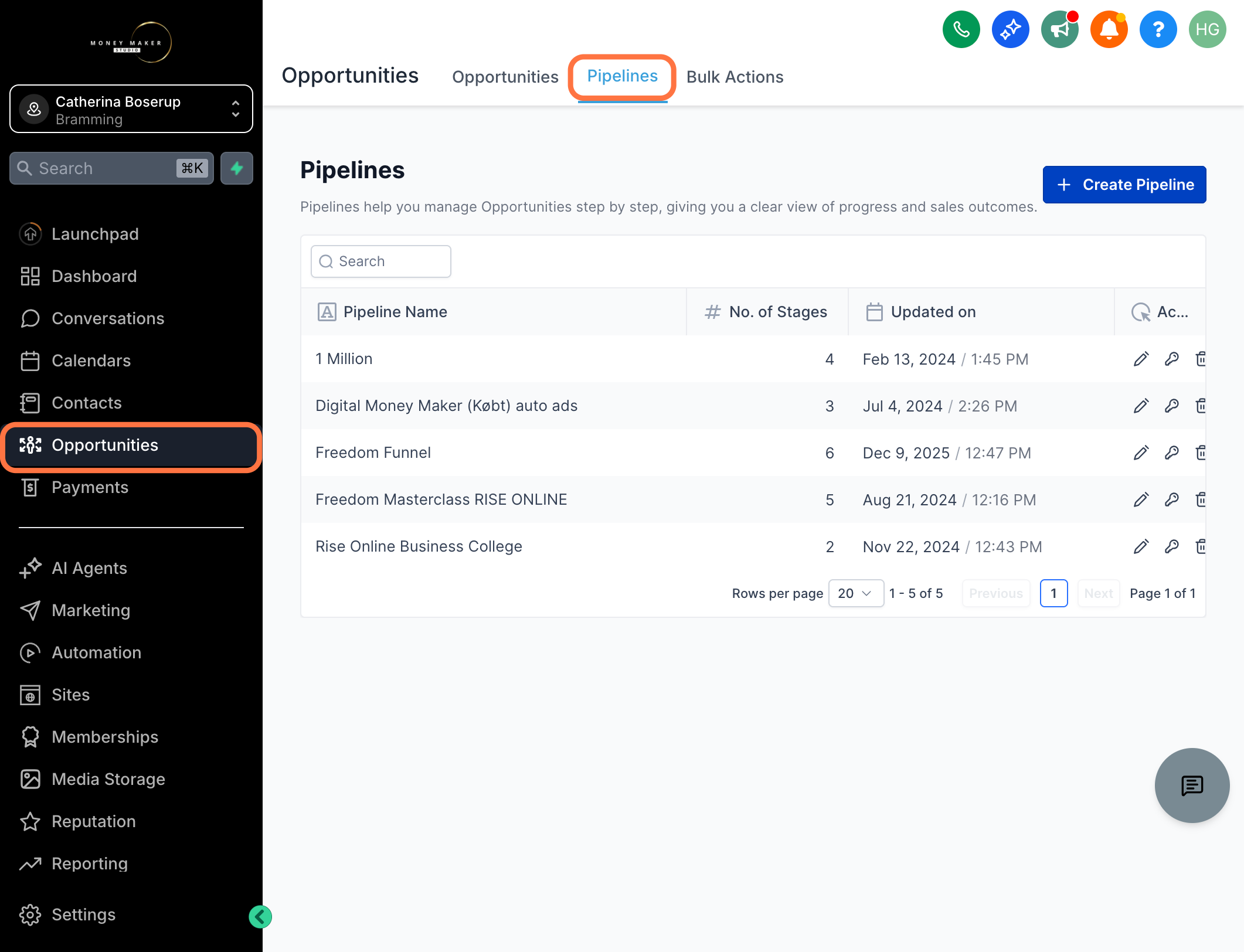Collapse the sidebar with green arrow
Viewport: 1244px width, 952px height.
260,917
